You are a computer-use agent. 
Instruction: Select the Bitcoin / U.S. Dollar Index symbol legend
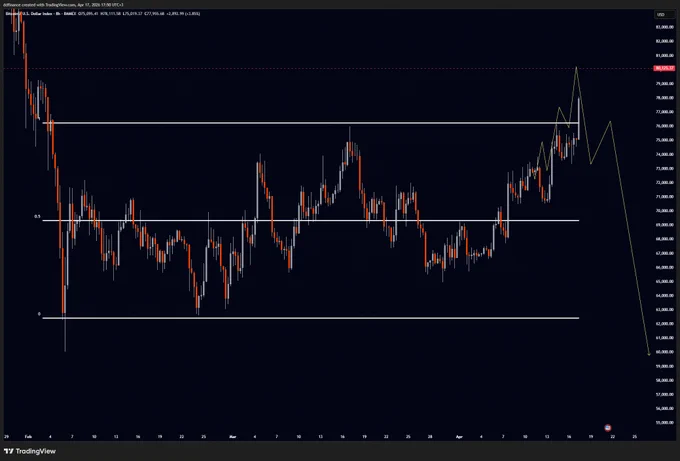(x=40, y=13)
